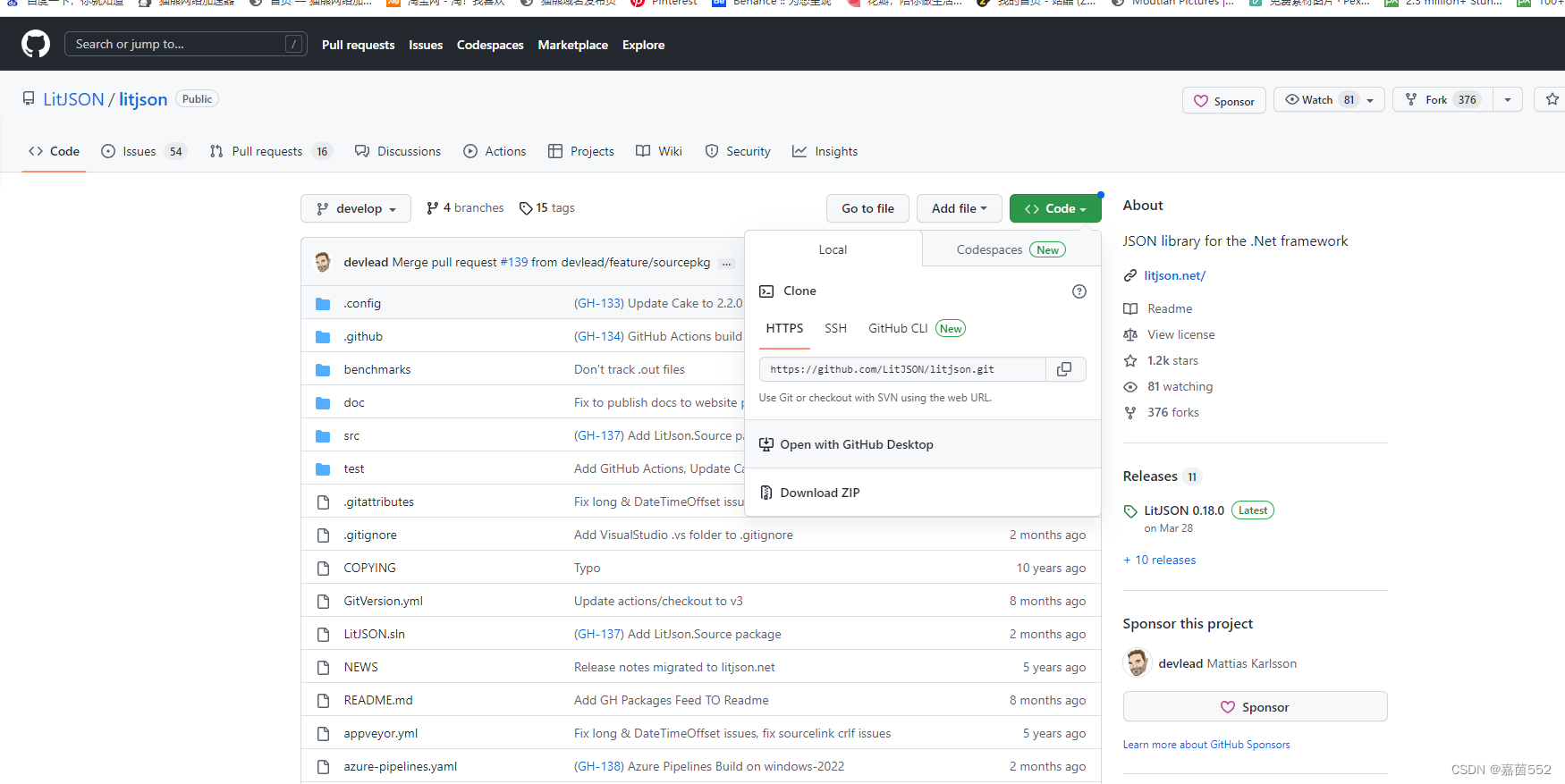Screen dimensions: 1565x784
Task: Open Marketplace in the top navigation
Action: pos(572,45)
